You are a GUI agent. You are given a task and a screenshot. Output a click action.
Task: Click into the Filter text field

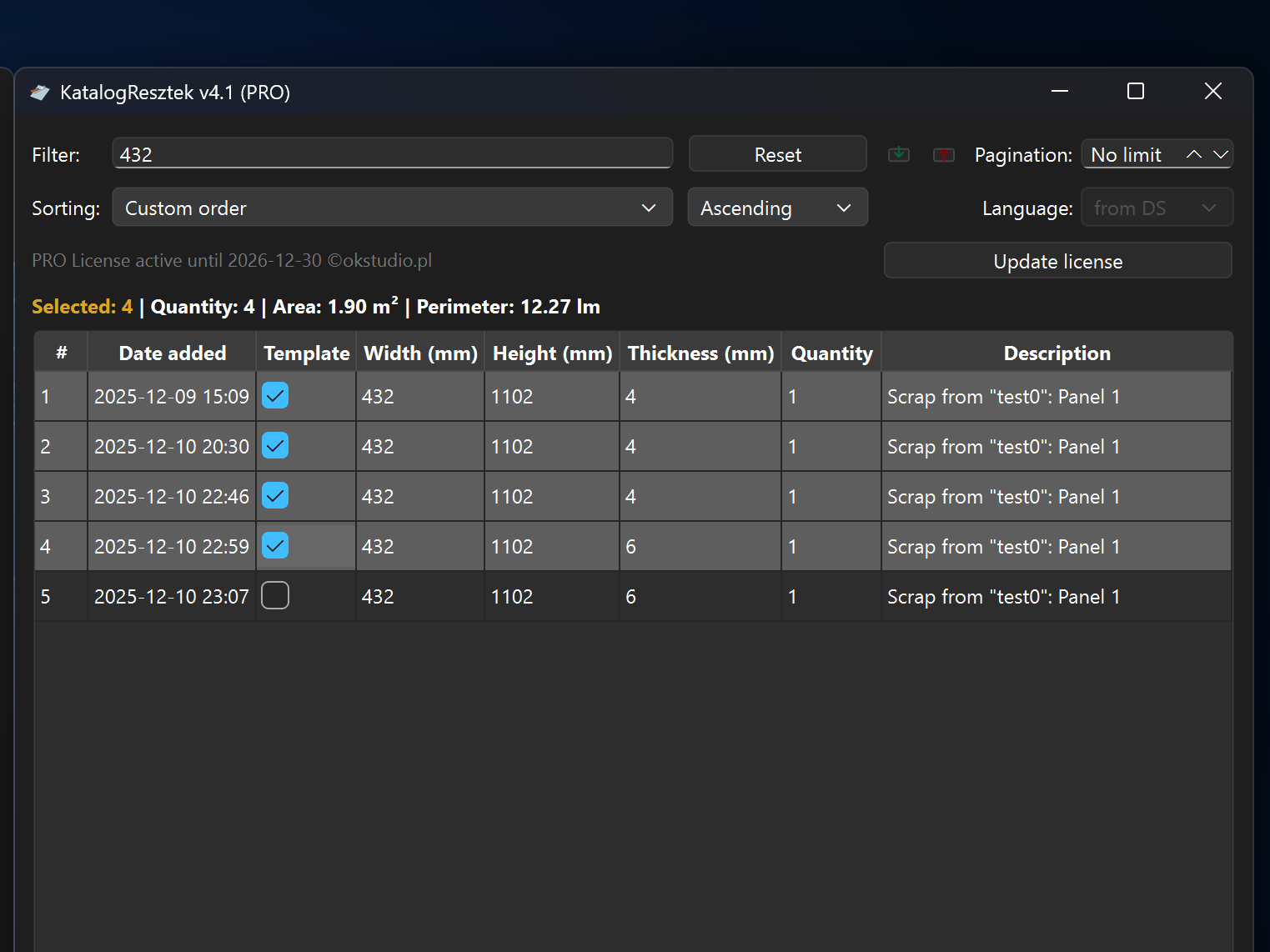click(392, 154)
